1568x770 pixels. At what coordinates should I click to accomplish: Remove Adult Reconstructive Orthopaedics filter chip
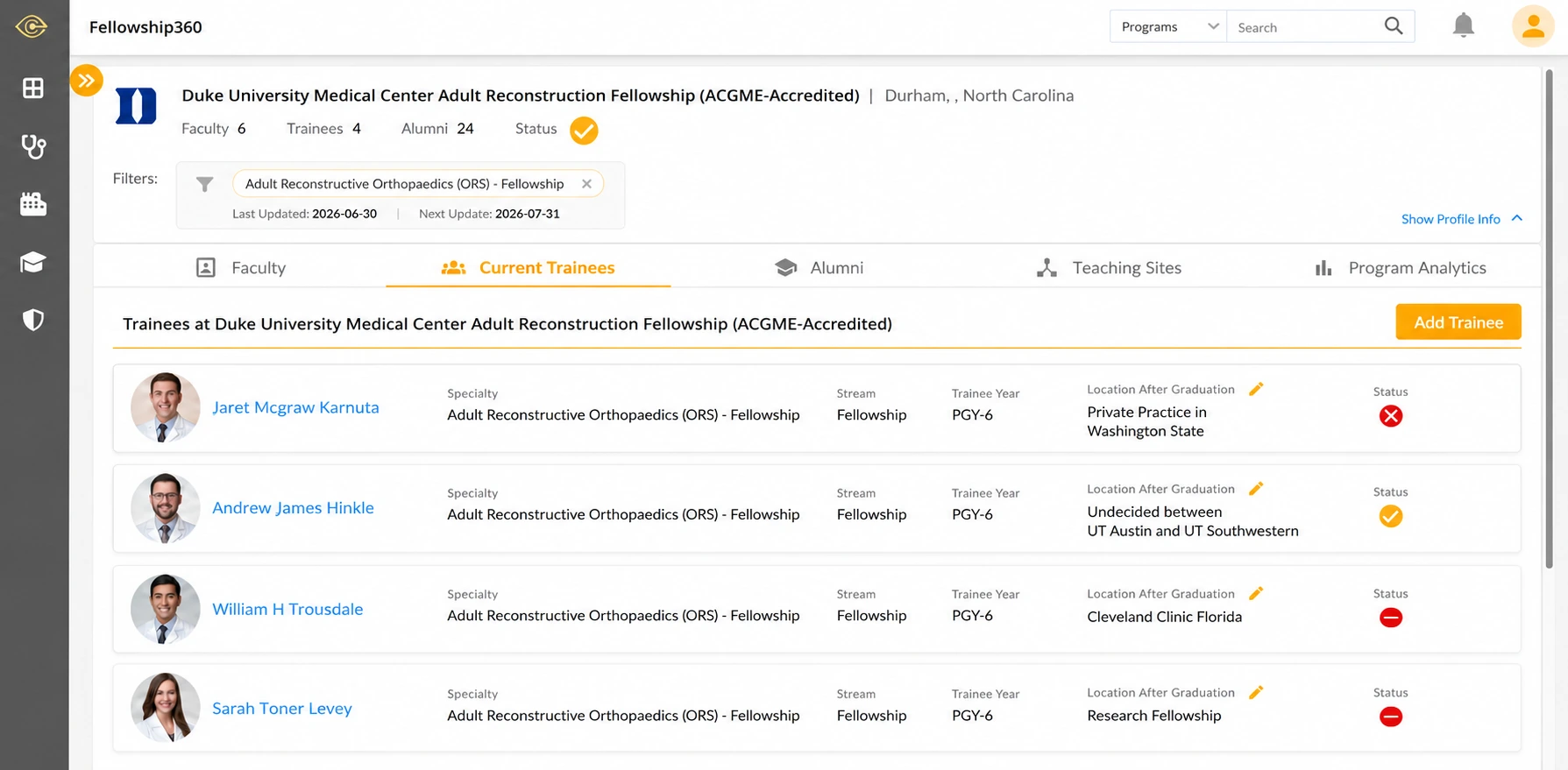click(586, 184)
